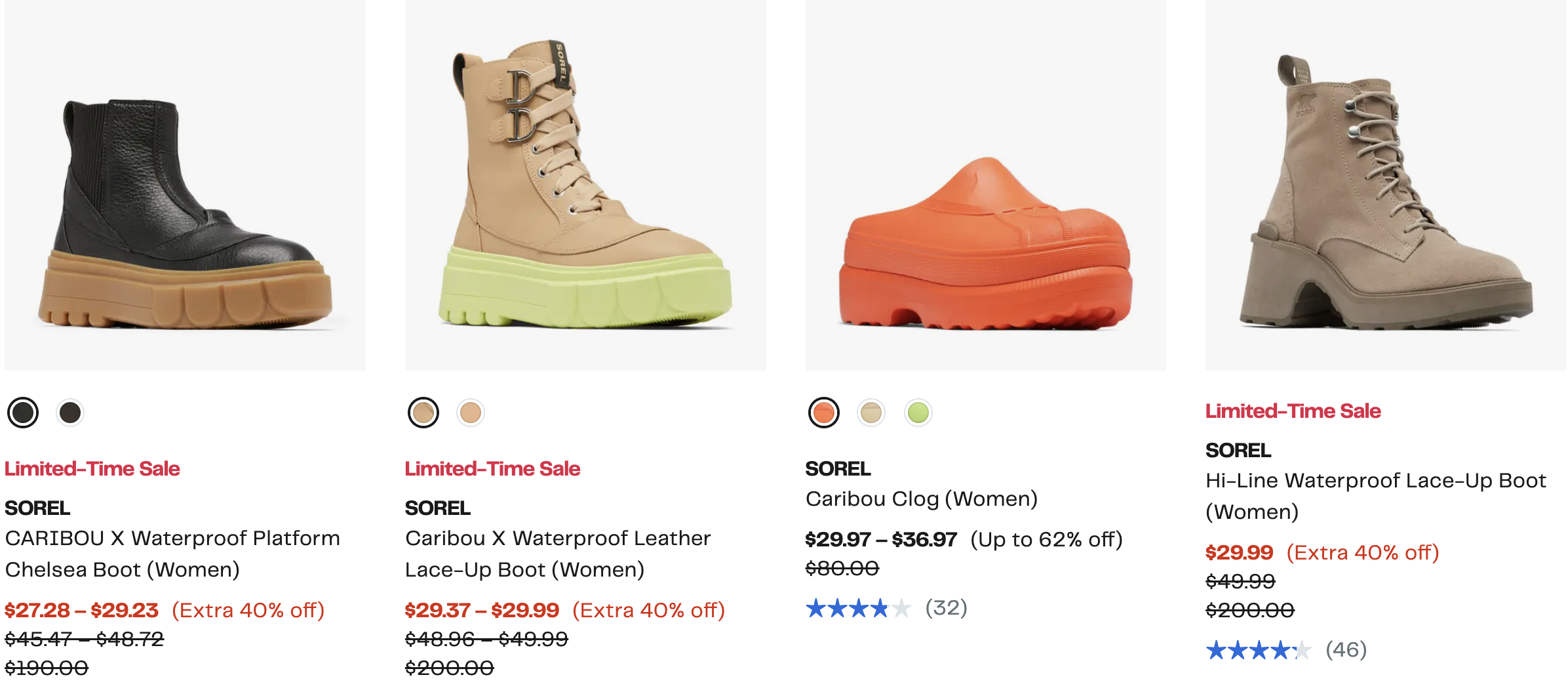The height and width of the screenshot is (694, 1568).
Task: Open the Caribou Clog (Women) product page
Action: click(x=921, y=499)
